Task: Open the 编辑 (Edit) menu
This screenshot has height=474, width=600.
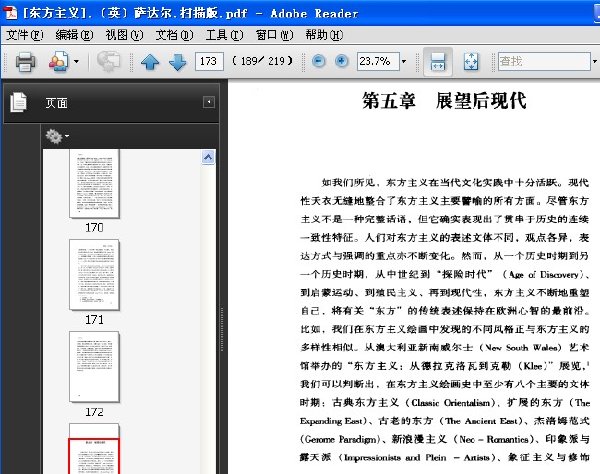Action: [74, 35]
